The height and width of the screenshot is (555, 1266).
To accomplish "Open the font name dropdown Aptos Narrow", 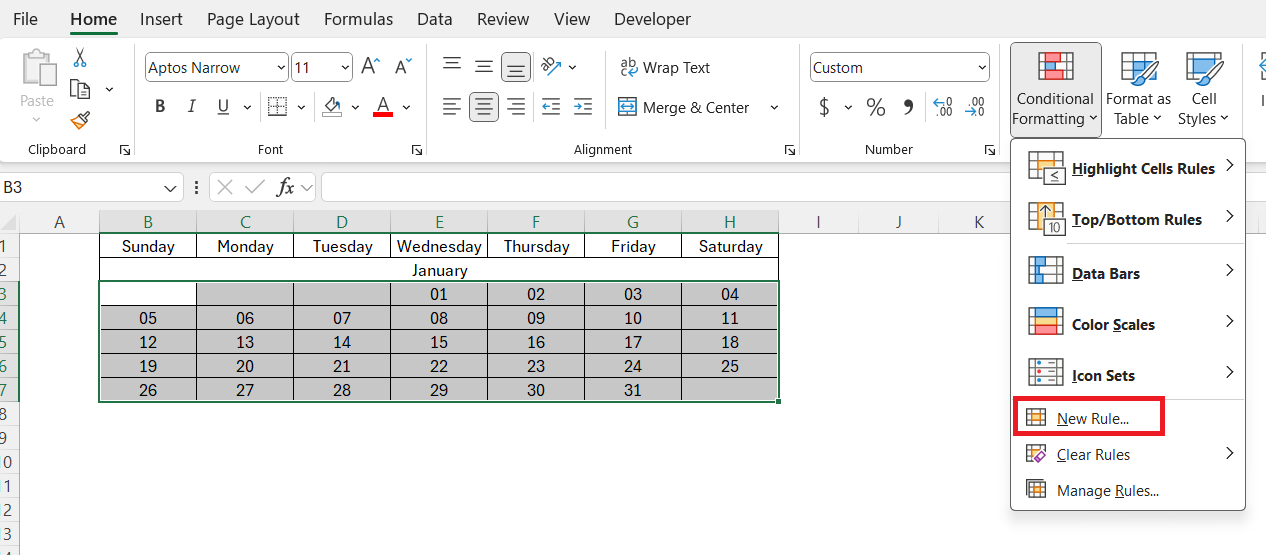I will click(281, 68).
